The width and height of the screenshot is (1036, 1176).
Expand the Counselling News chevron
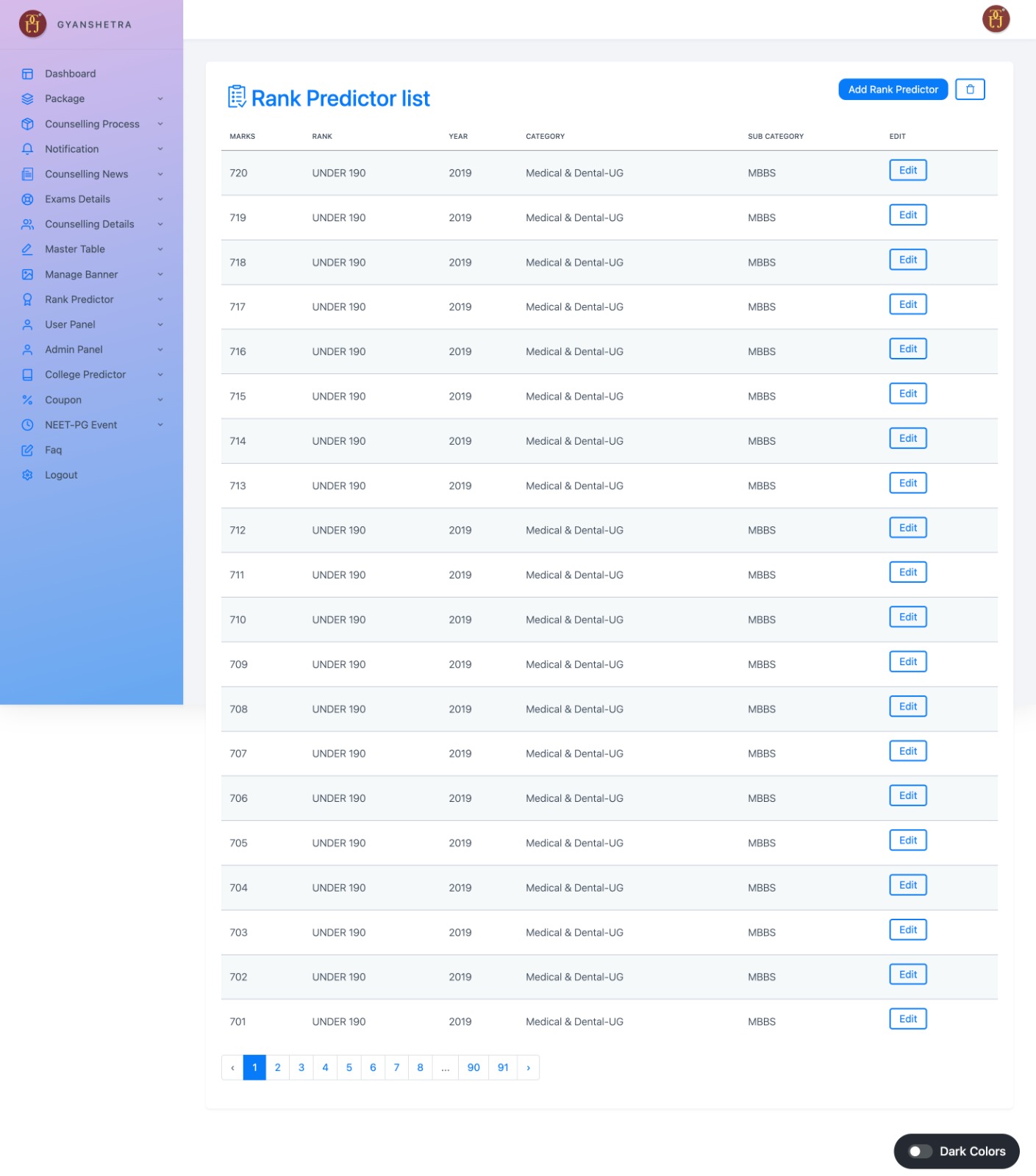point(160,174)
